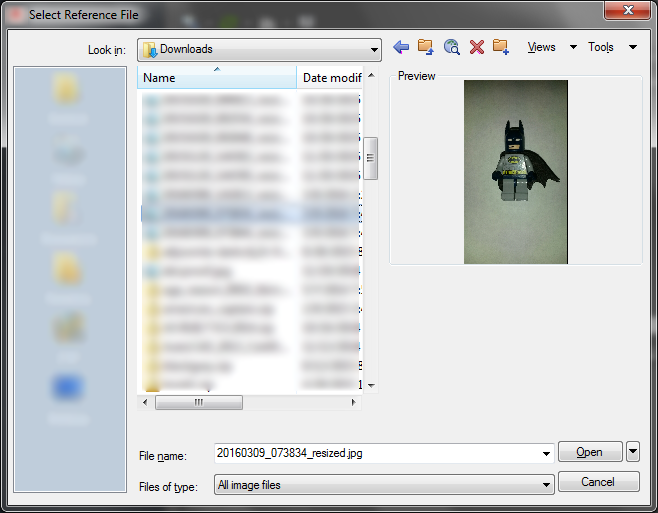Viewport: 658px width, 513px height.
Task: Click the Open button
Action: point(590,452)
